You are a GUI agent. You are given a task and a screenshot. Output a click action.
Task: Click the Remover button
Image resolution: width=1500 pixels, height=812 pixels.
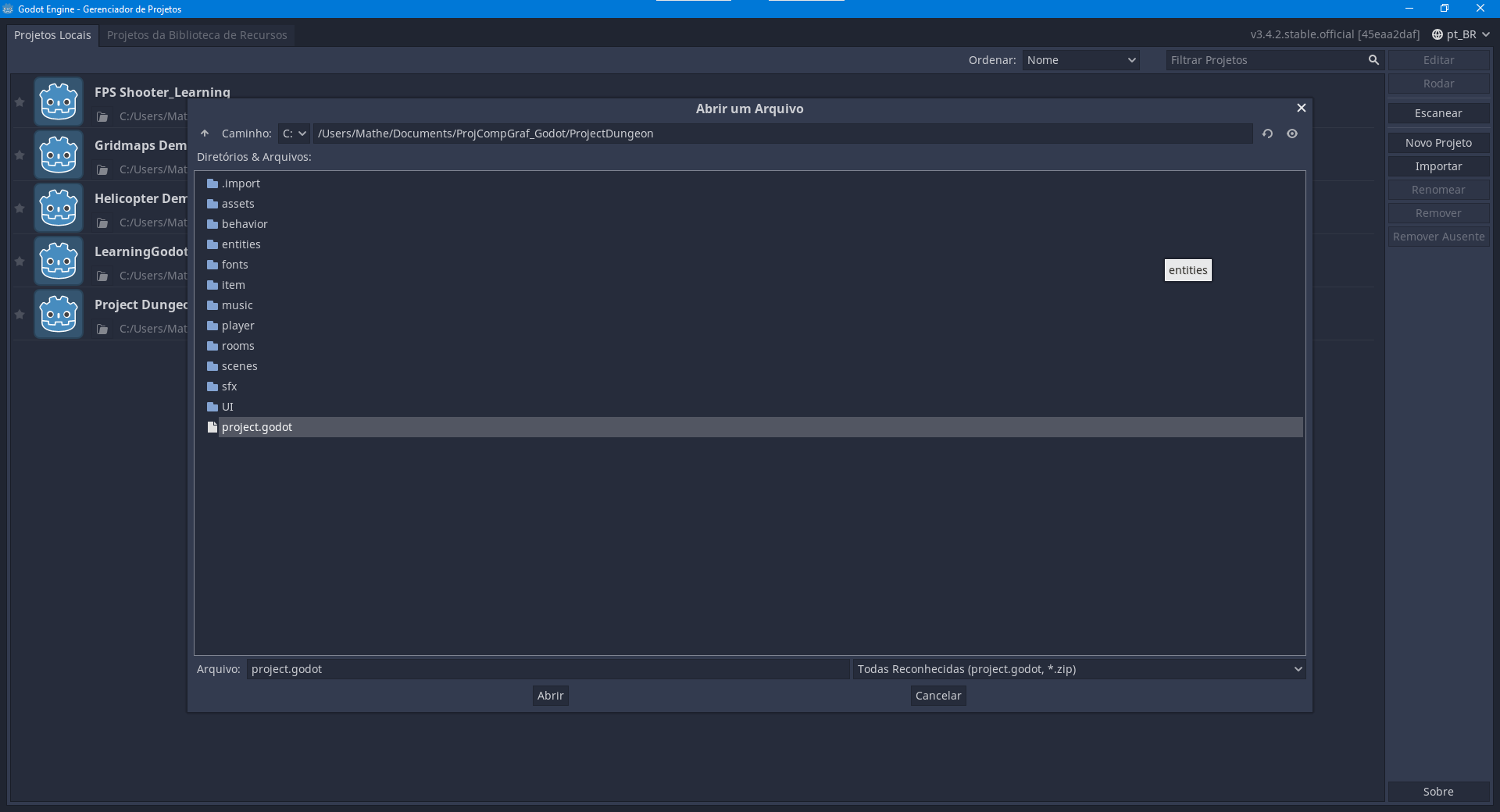(1438, 213)
